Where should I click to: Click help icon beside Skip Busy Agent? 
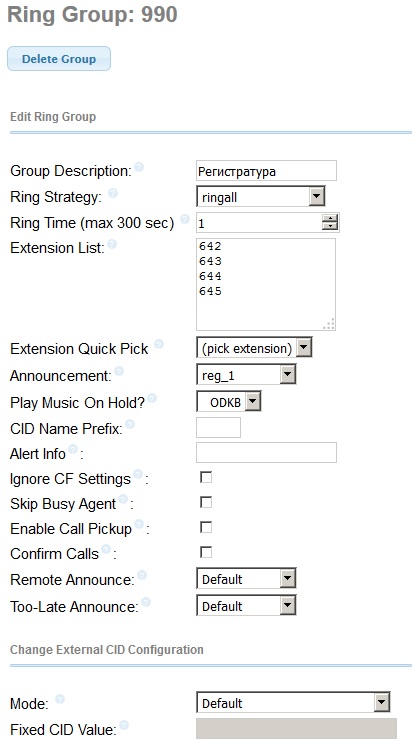pos(123,499)
